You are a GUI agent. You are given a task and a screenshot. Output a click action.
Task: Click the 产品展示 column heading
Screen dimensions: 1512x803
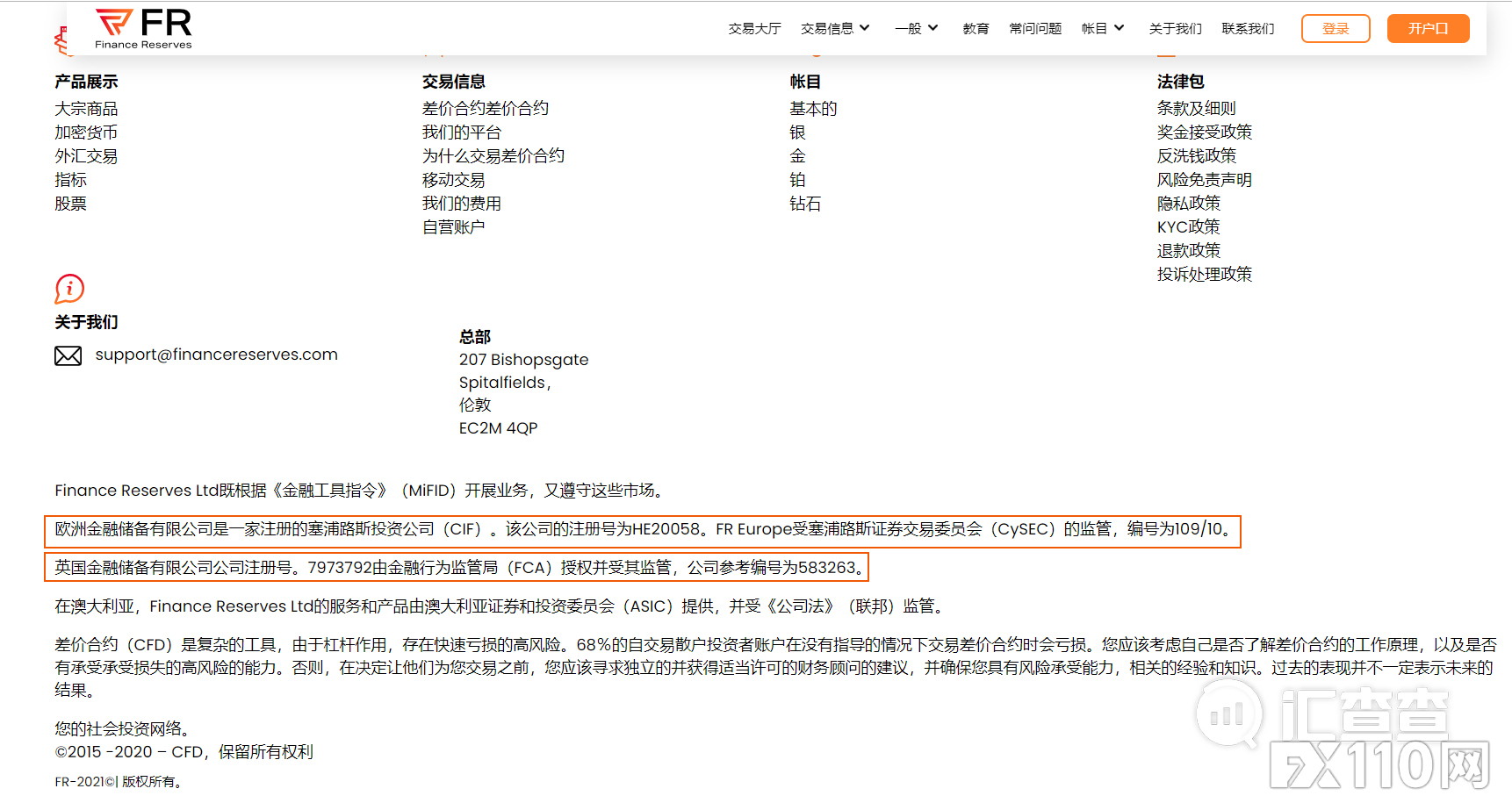point(86,82)
